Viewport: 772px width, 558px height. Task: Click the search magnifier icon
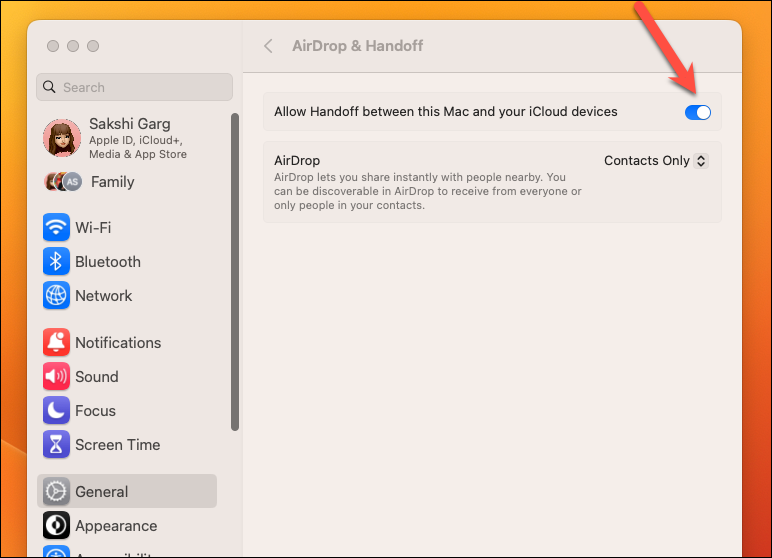[x=49, y=87]
